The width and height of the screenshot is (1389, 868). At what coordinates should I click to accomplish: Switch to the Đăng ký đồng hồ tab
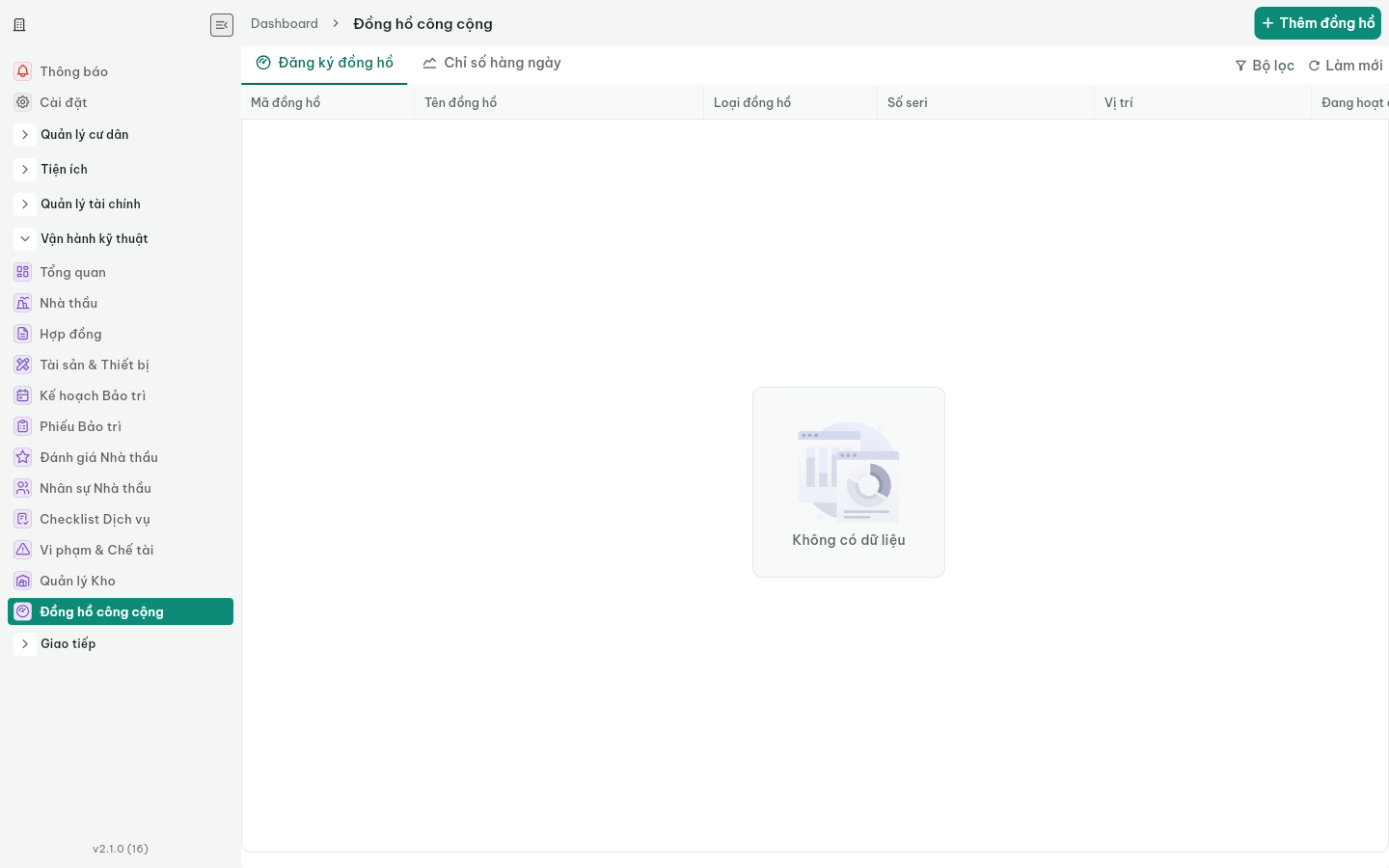(324, 64)
